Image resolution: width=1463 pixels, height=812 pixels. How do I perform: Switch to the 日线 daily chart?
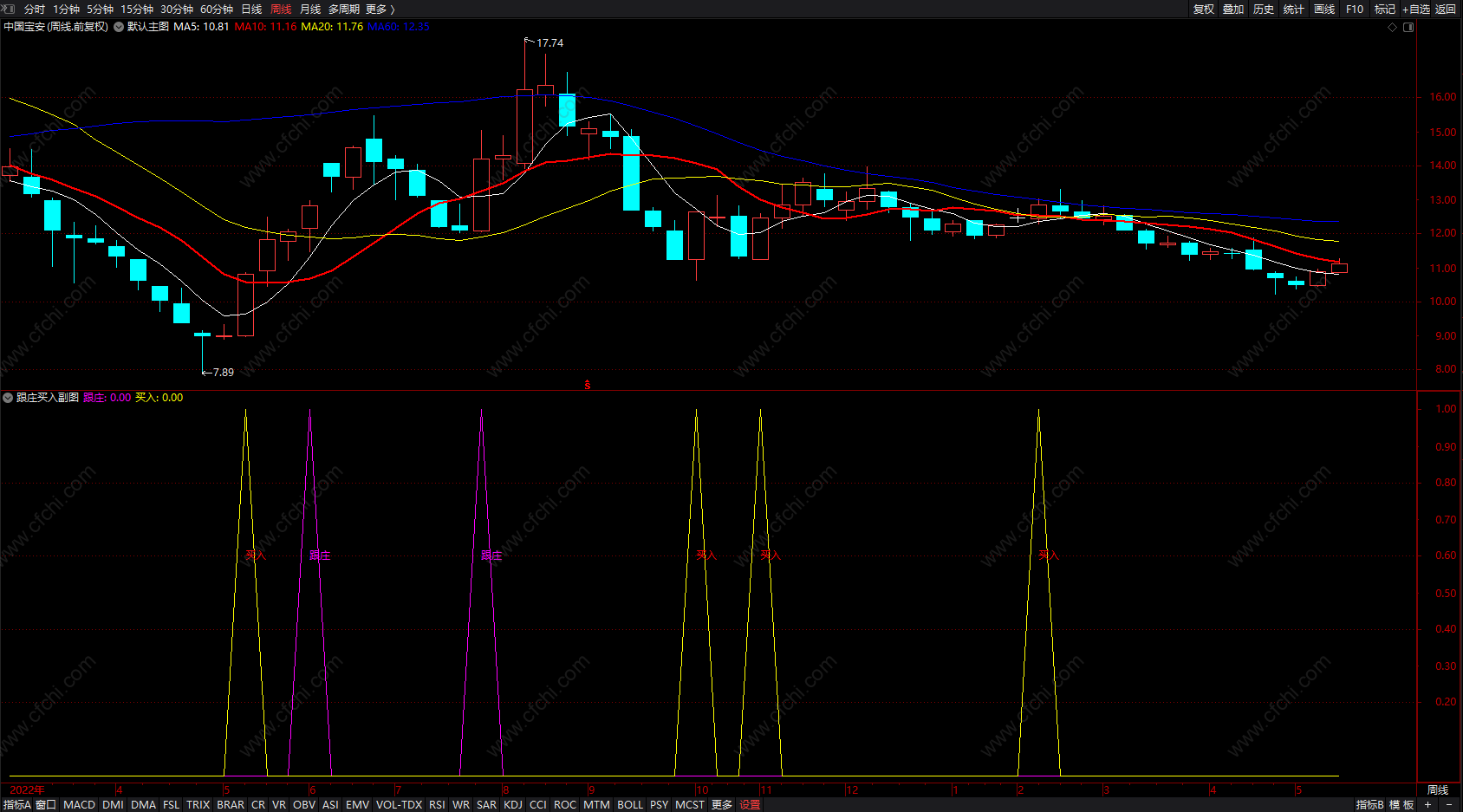click(251, 9)
